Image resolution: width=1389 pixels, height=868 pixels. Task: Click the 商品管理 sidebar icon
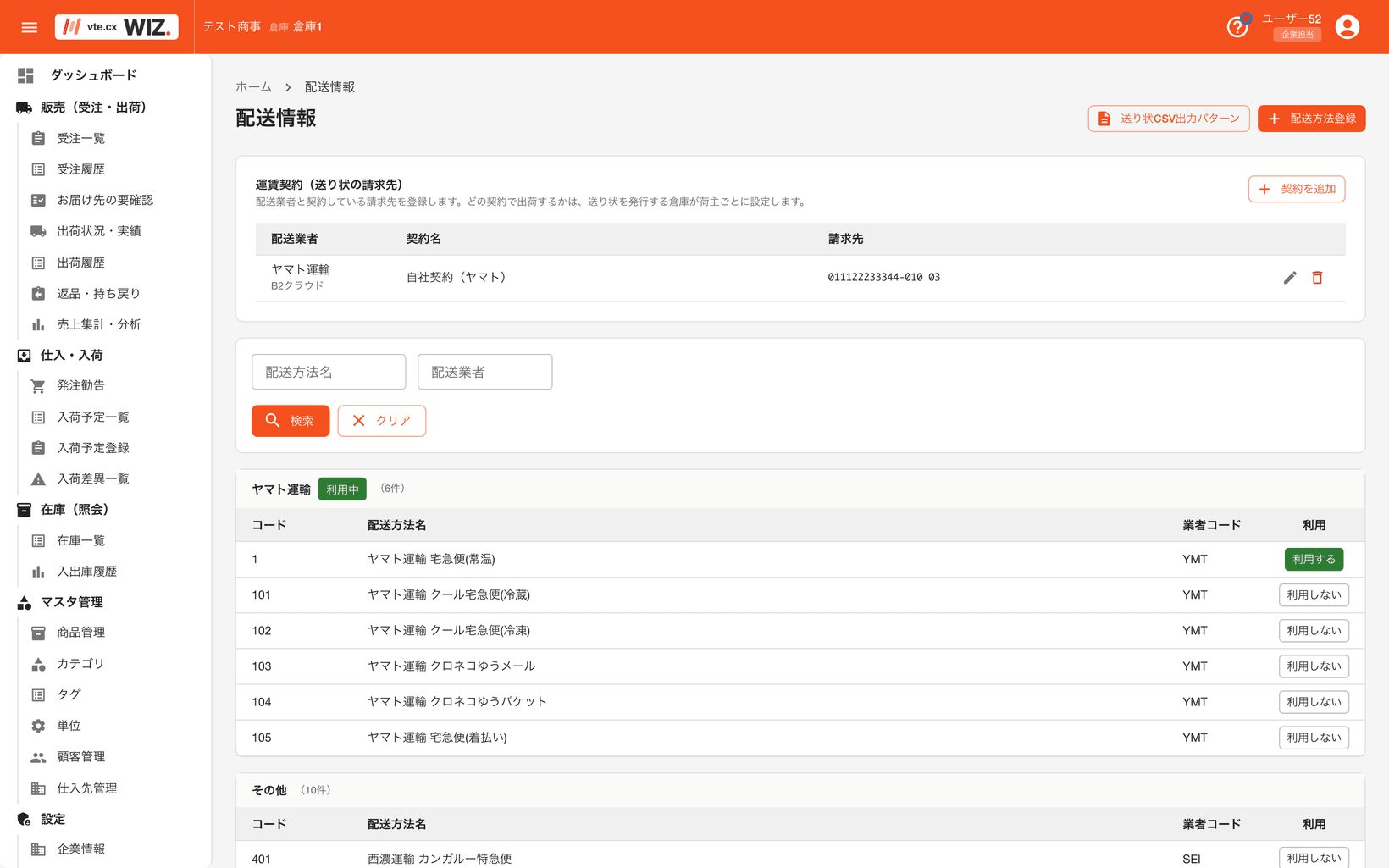pyautogui.click(x=38, y=633)
